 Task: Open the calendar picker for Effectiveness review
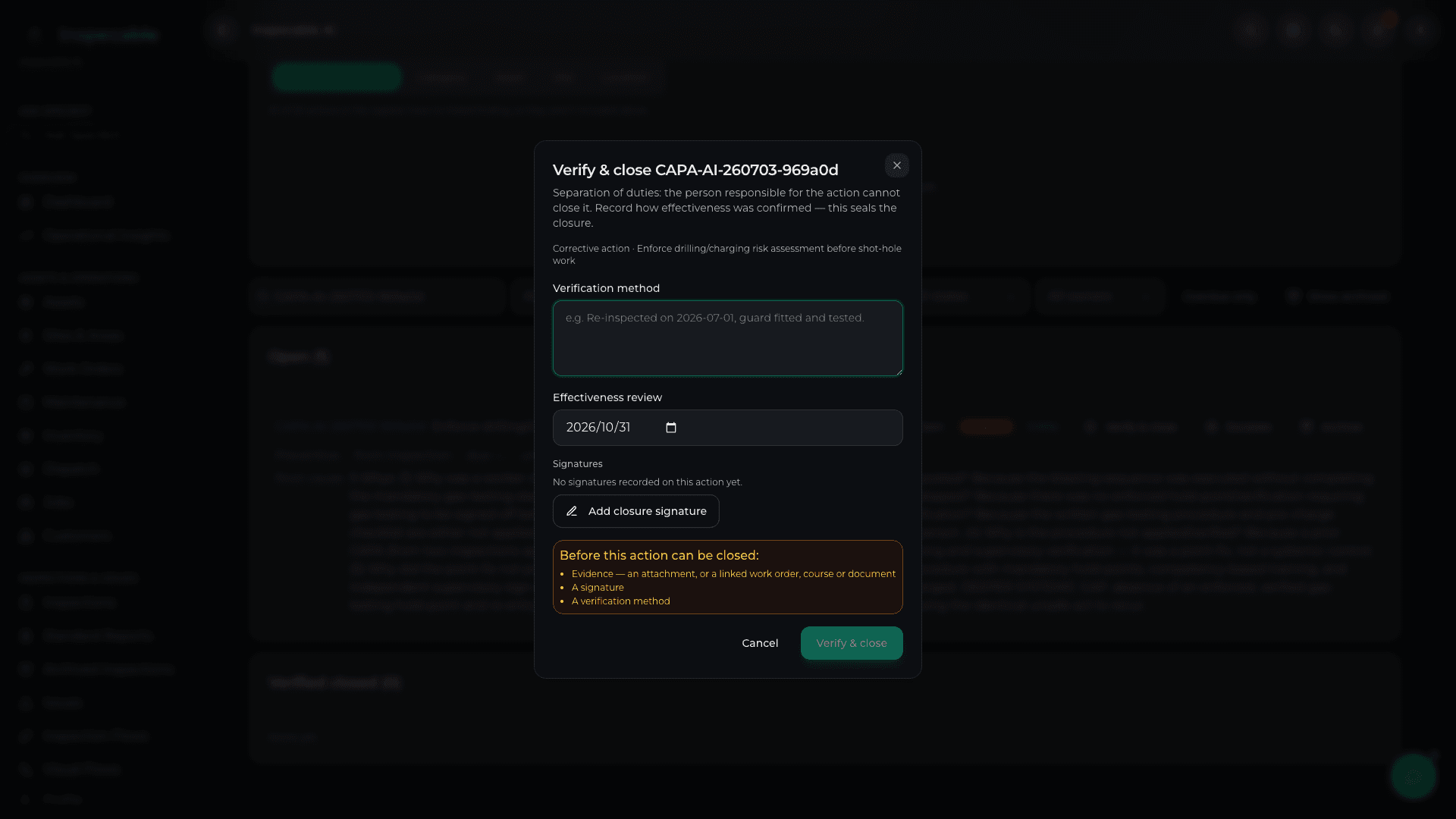[671, 428]
